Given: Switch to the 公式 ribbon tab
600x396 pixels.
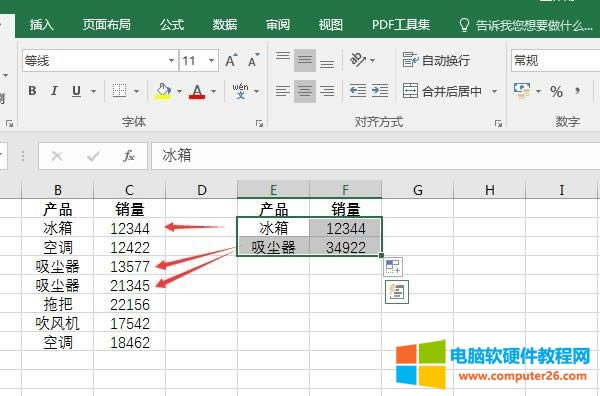Looking at the screenshot, I should tap(172, 25).
